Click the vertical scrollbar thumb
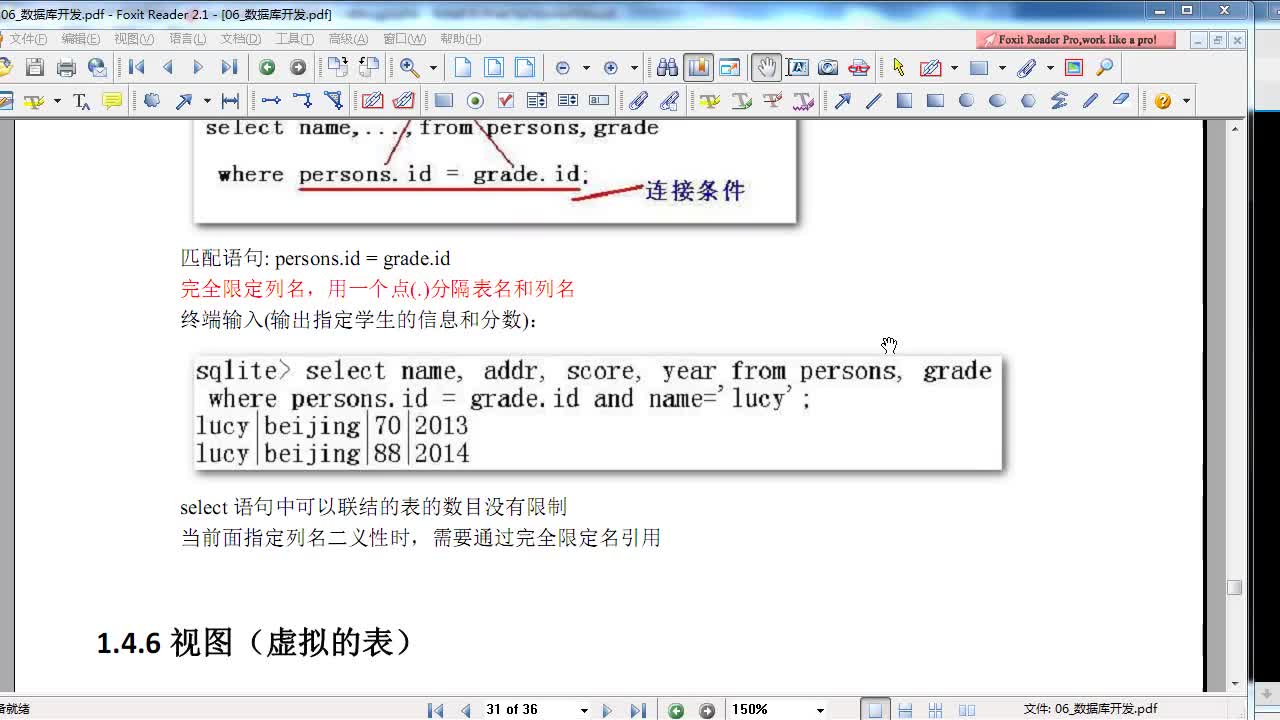 point(1234,587)
